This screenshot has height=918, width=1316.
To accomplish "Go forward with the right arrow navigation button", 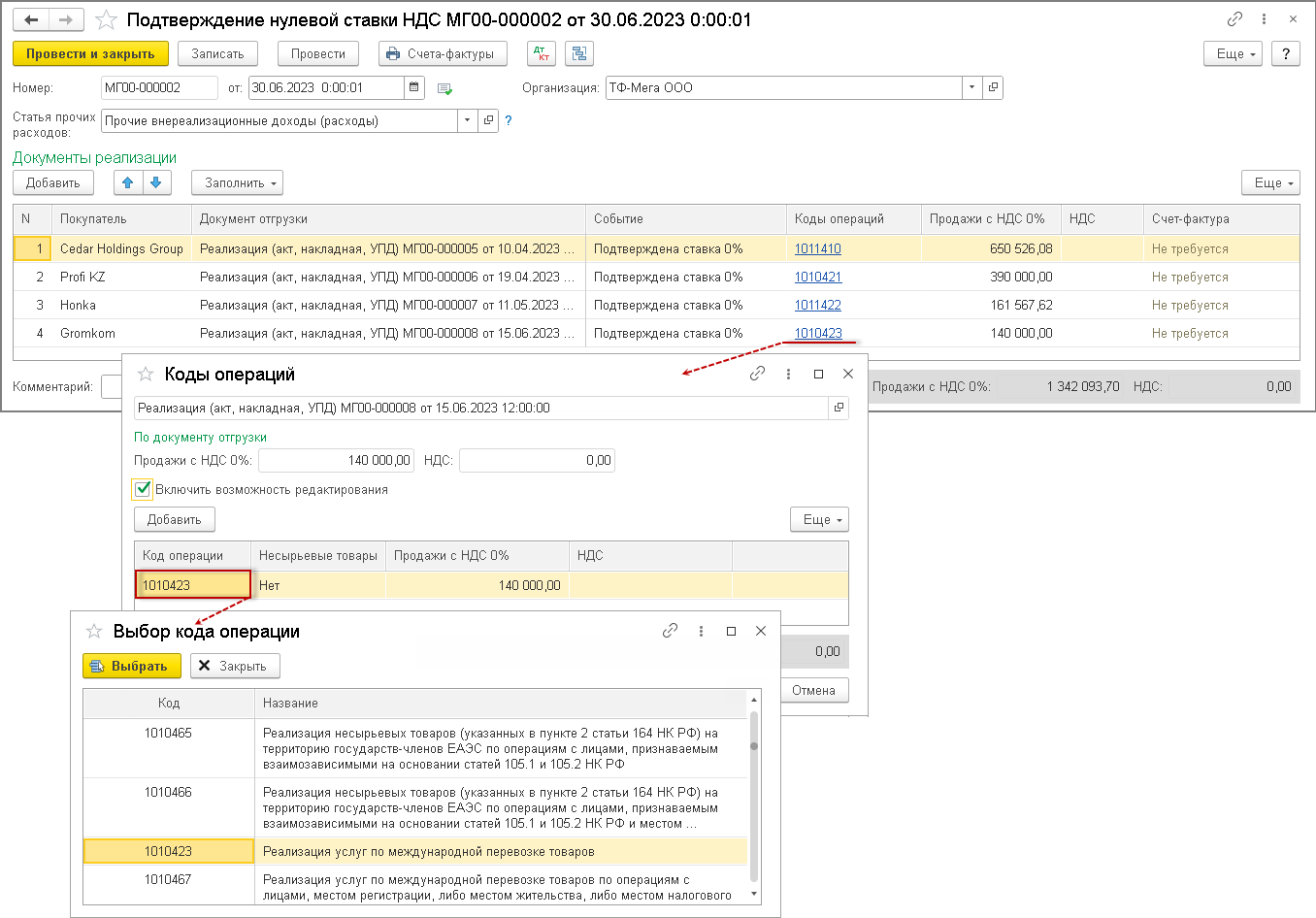I will click(x=66, y=19).
